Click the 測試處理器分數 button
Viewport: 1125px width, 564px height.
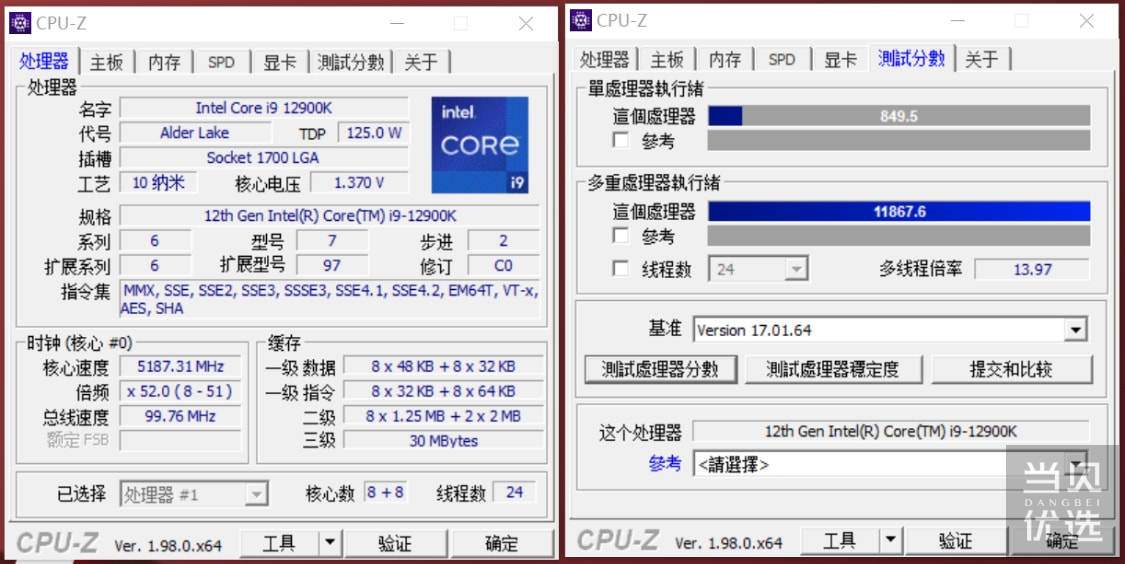pyautogui.click(x=660, y=370)
